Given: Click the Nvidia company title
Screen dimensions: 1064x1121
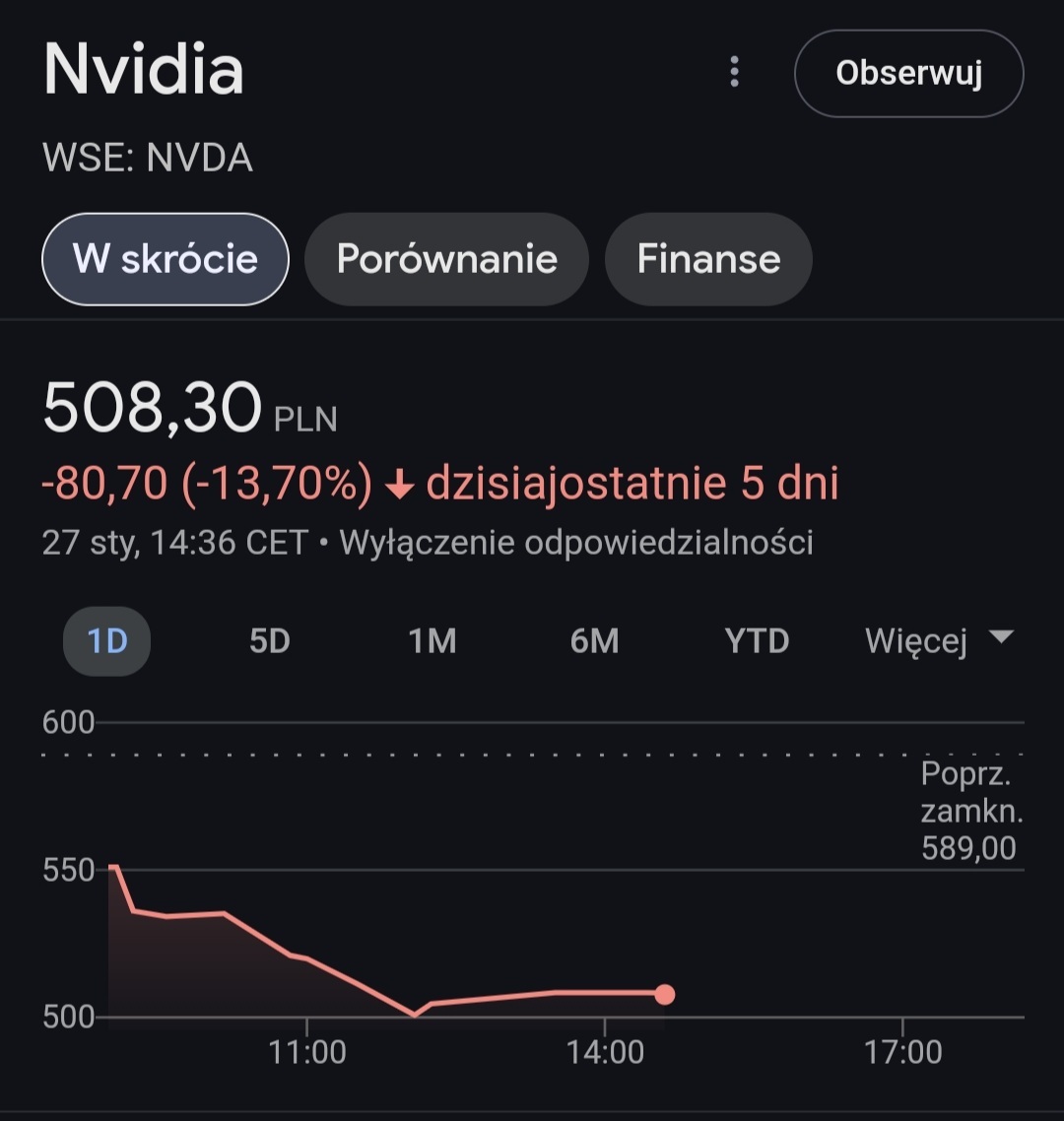Looking at the screenshot, I should coord(144,71).
